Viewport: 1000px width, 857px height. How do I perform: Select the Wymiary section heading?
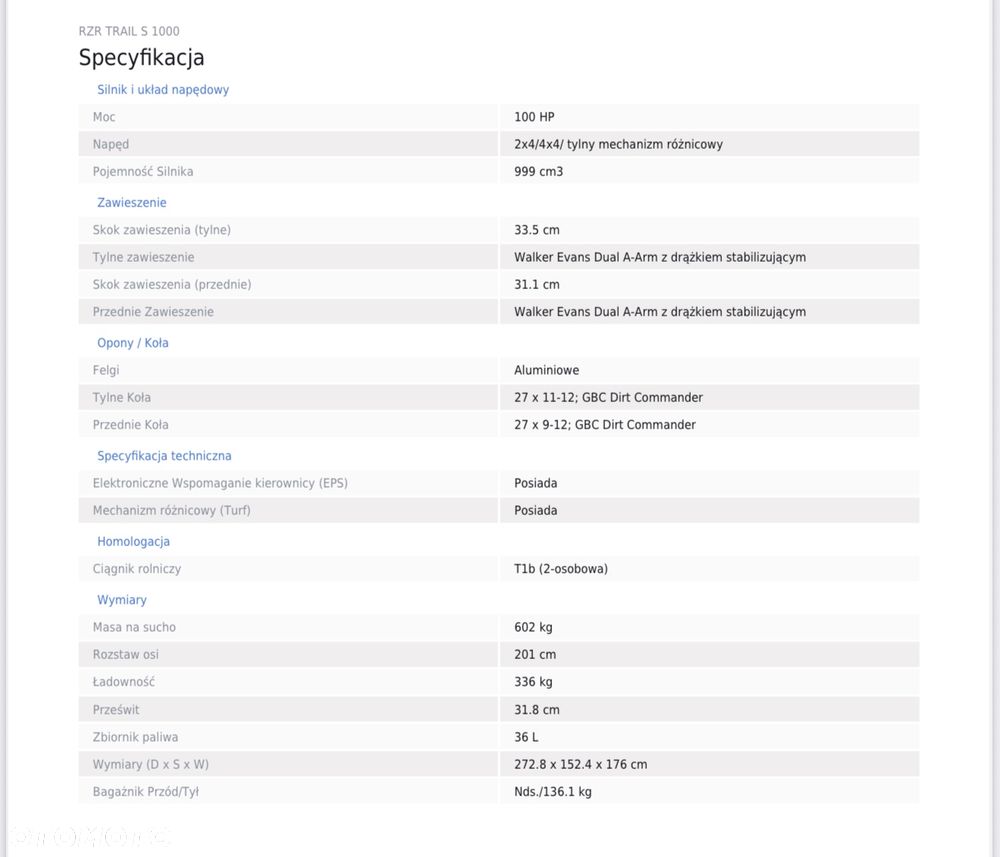click(122, 600)
